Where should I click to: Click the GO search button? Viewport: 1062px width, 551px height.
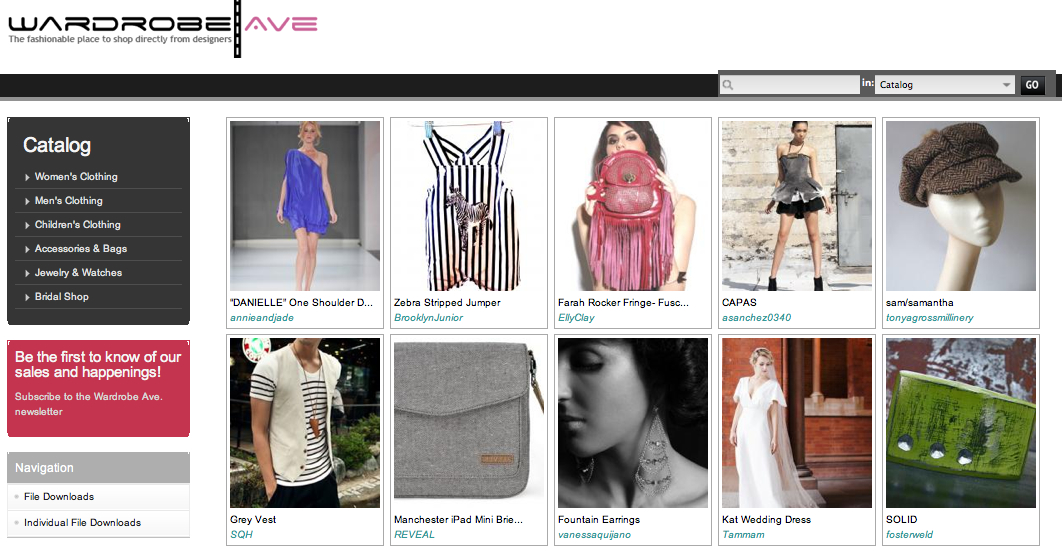pos(1032,85)
